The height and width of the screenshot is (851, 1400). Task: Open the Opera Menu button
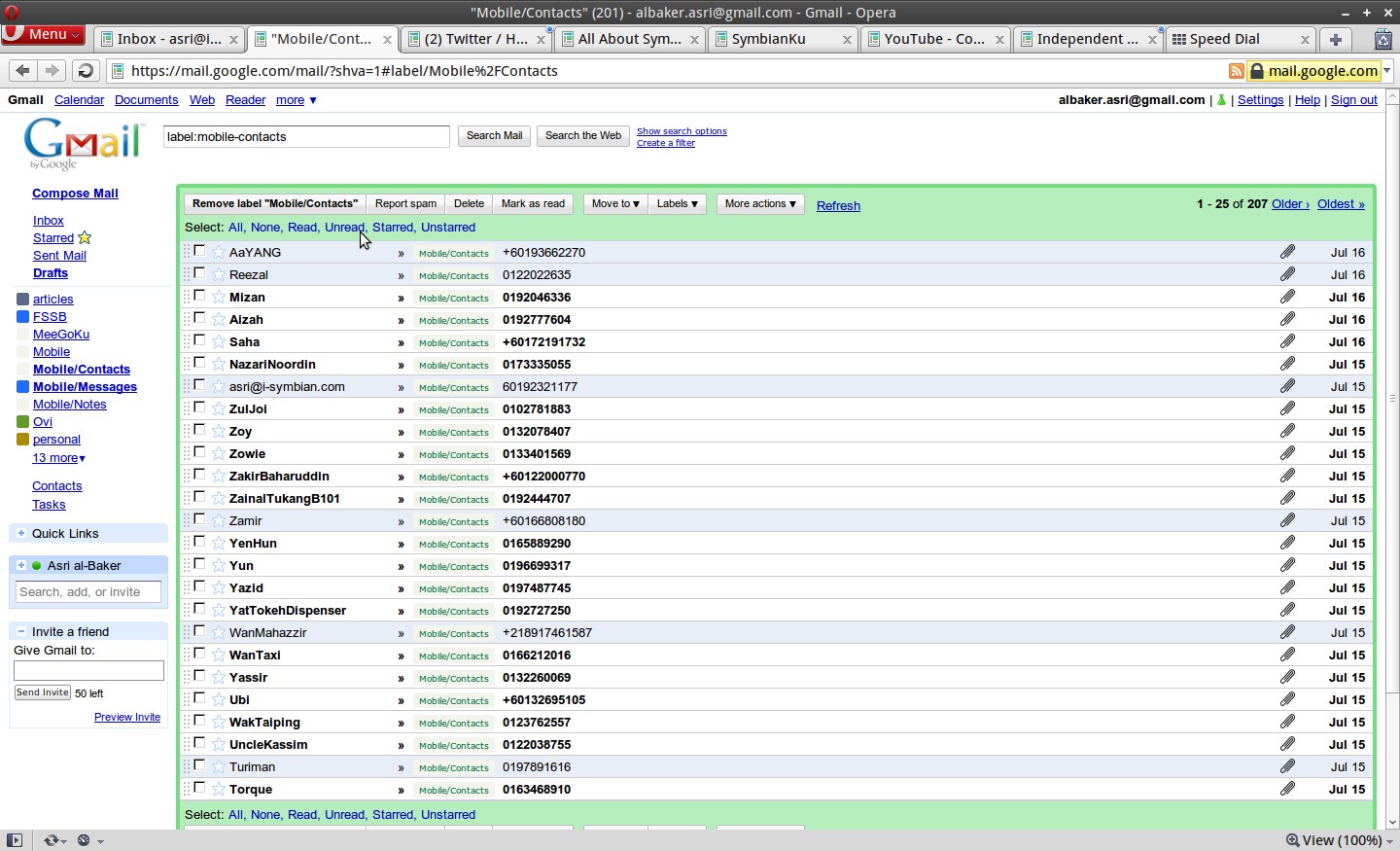point(44,34)
